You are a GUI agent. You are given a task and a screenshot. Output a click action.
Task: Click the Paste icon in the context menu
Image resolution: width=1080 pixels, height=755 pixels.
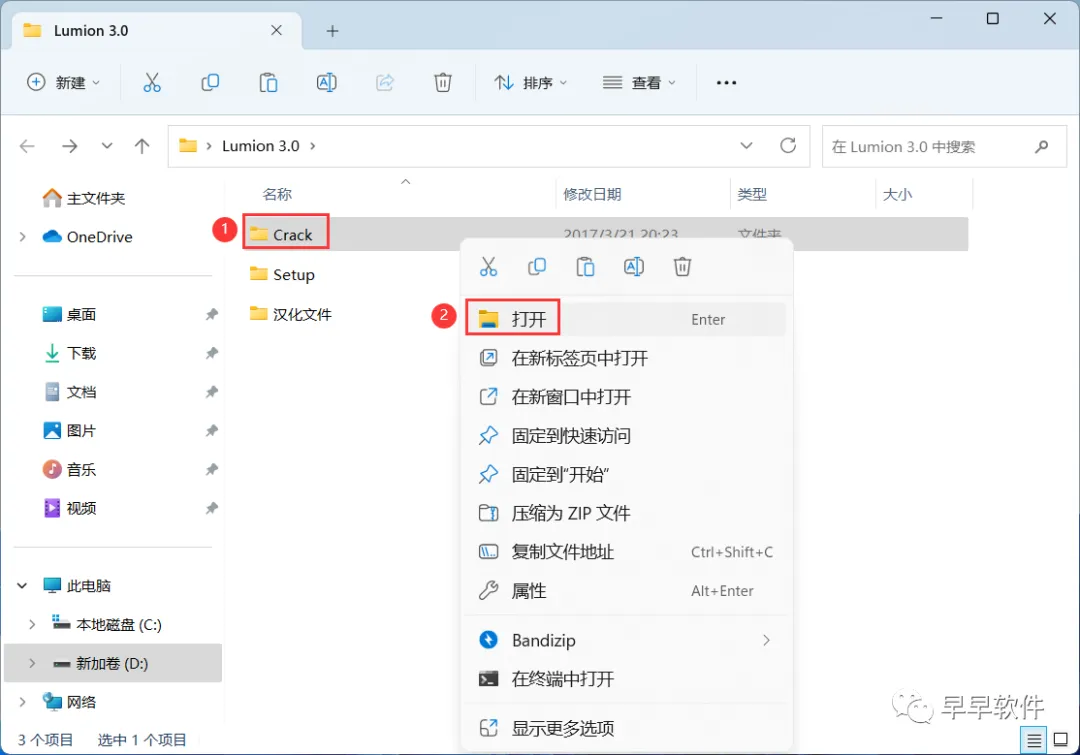pyautogui.click(x=585, y=267)
